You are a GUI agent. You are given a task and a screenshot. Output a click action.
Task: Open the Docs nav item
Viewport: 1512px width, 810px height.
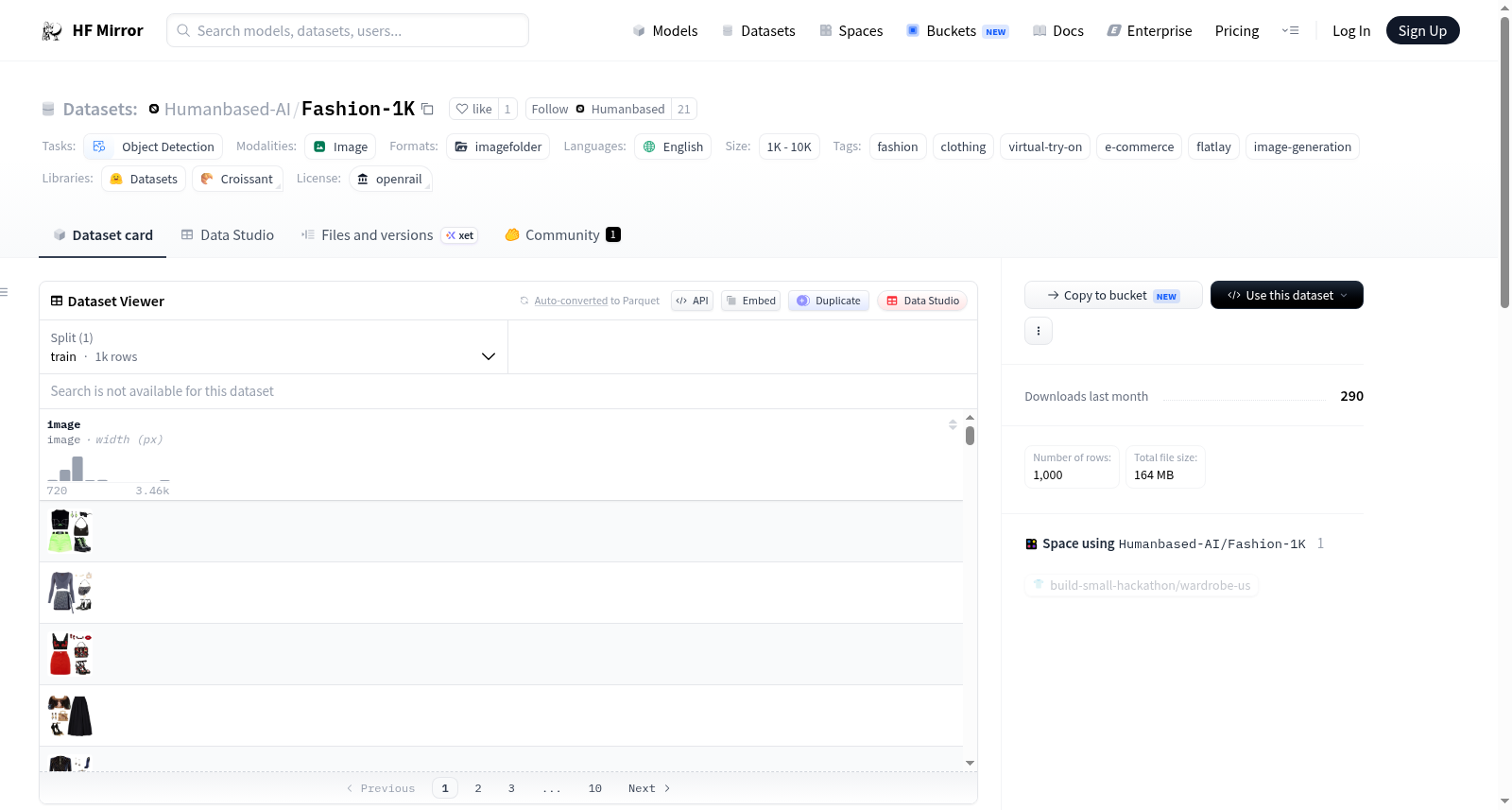pyautogui.click(x=1058, y=31)
